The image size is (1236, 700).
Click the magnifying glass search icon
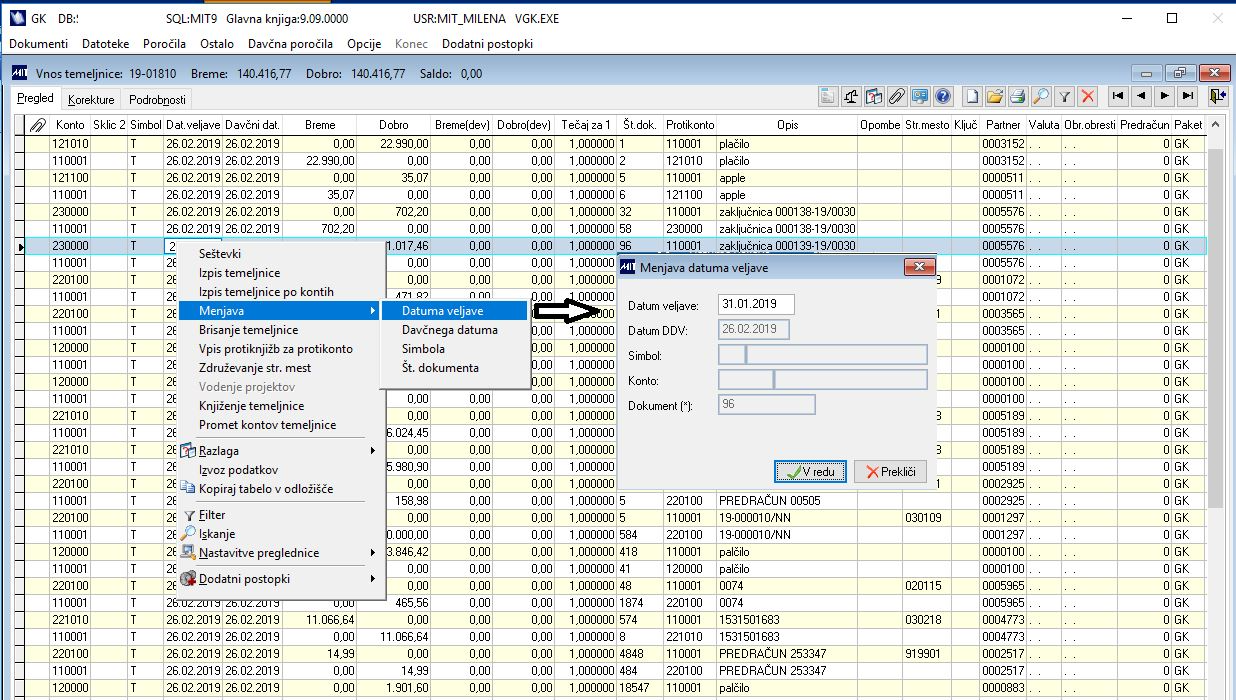coord(1041,97)
